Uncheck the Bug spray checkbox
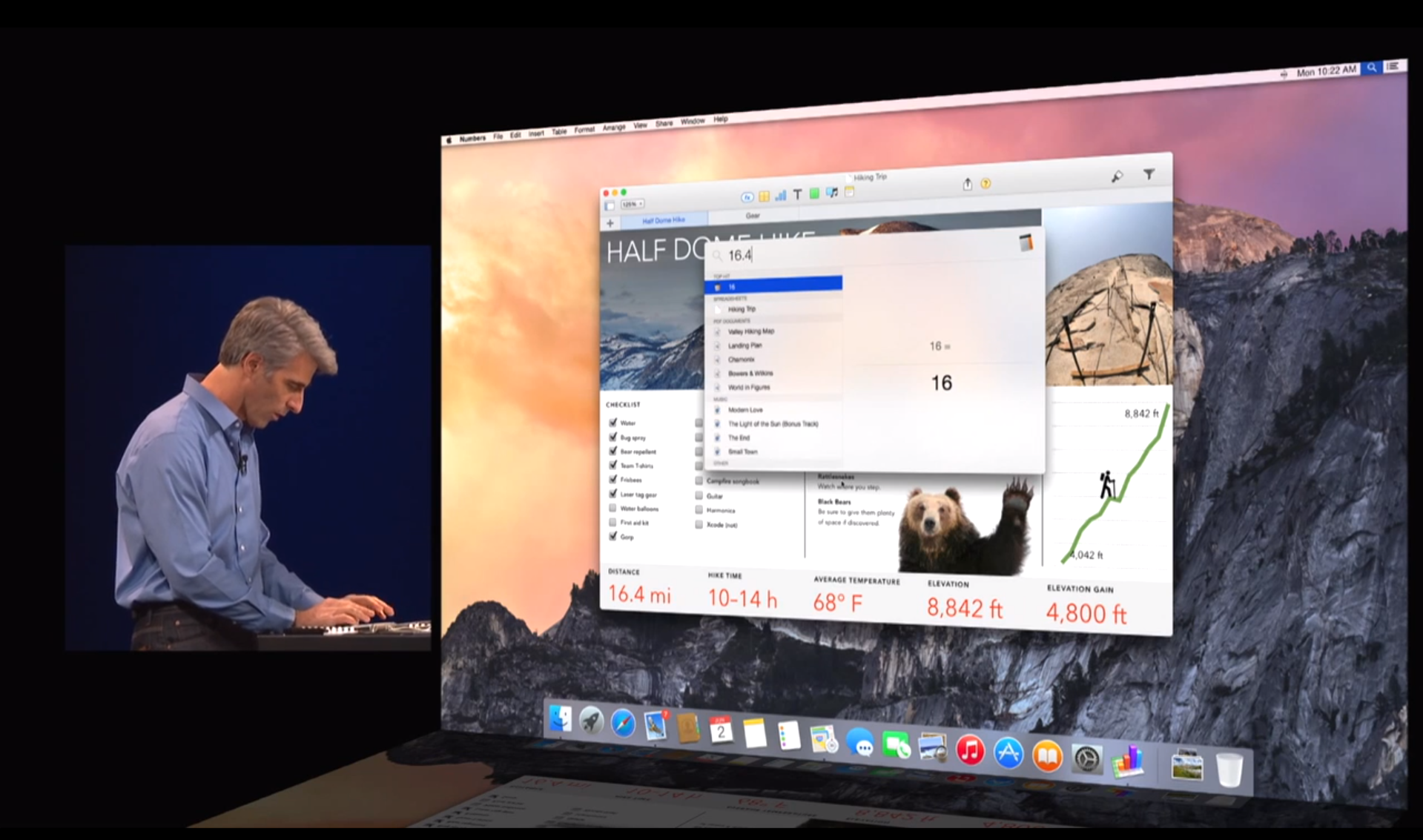This screenshot has width=1423, height=840. pyautogui.click(x=613, y=437)
